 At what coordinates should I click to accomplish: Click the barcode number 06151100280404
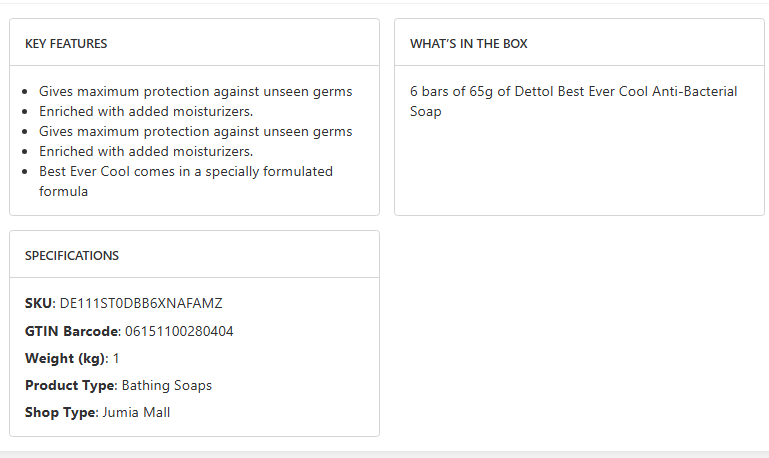tap(180, 331)
